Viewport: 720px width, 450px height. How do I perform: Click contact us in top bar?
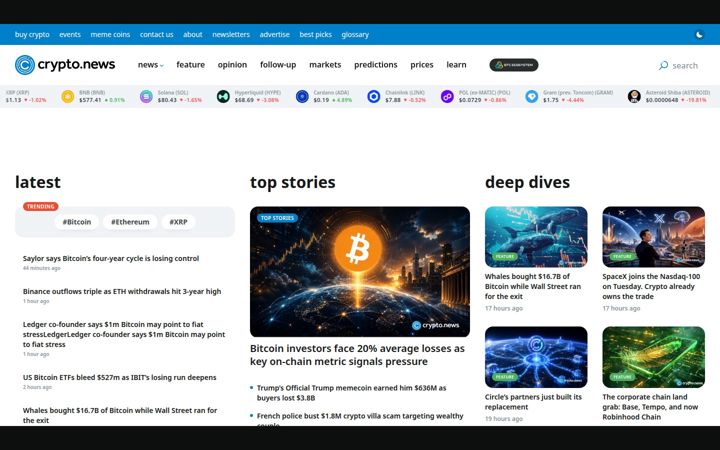(x=157, y=34)
